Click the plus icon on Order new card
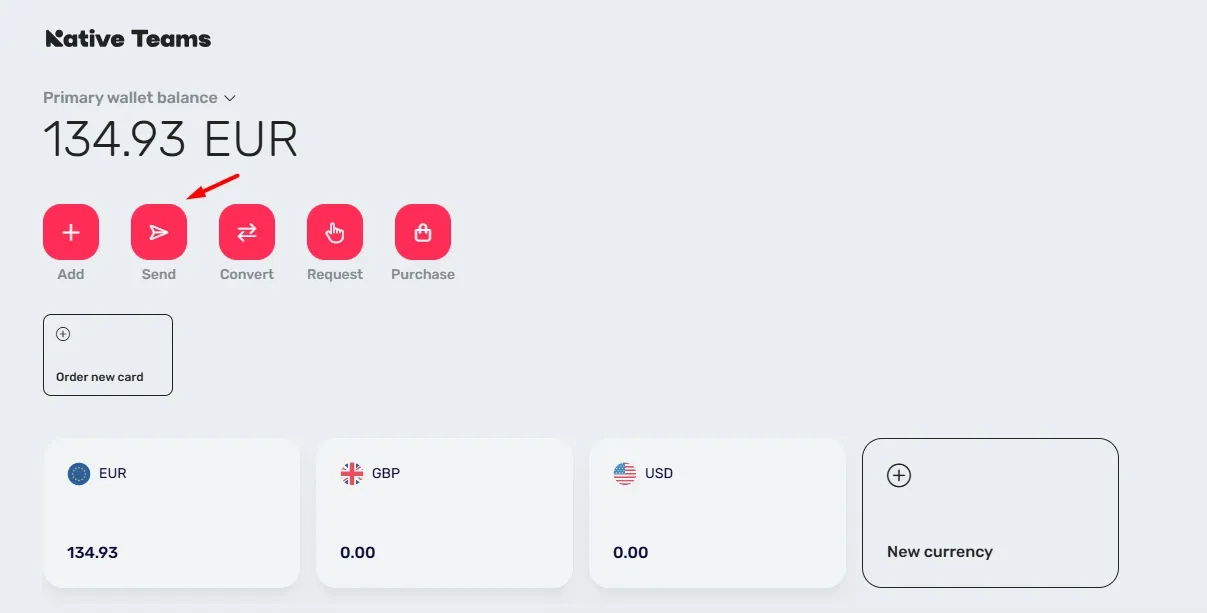 (x=63, y=334)
